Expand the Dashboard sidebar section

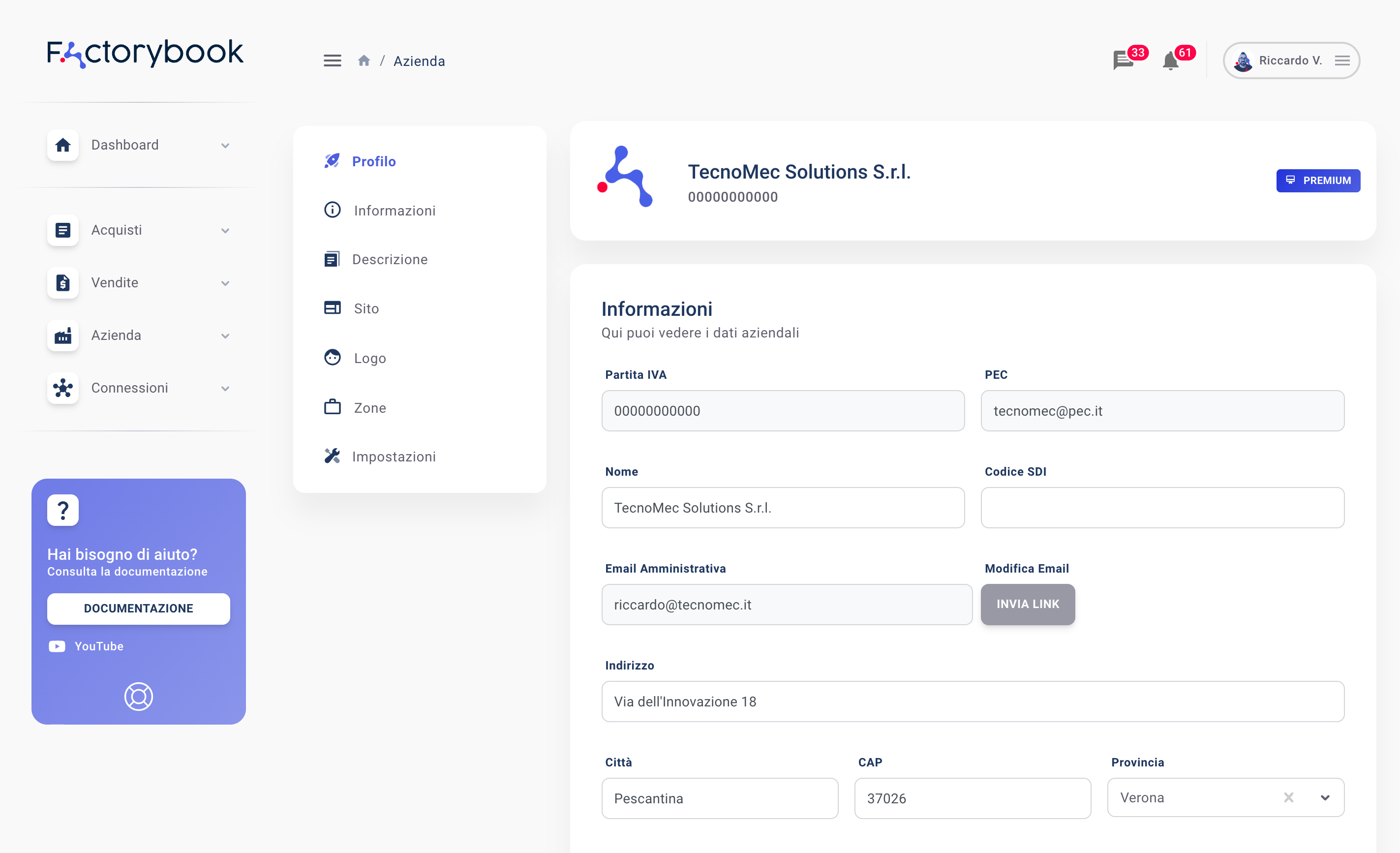coord(225,146)
